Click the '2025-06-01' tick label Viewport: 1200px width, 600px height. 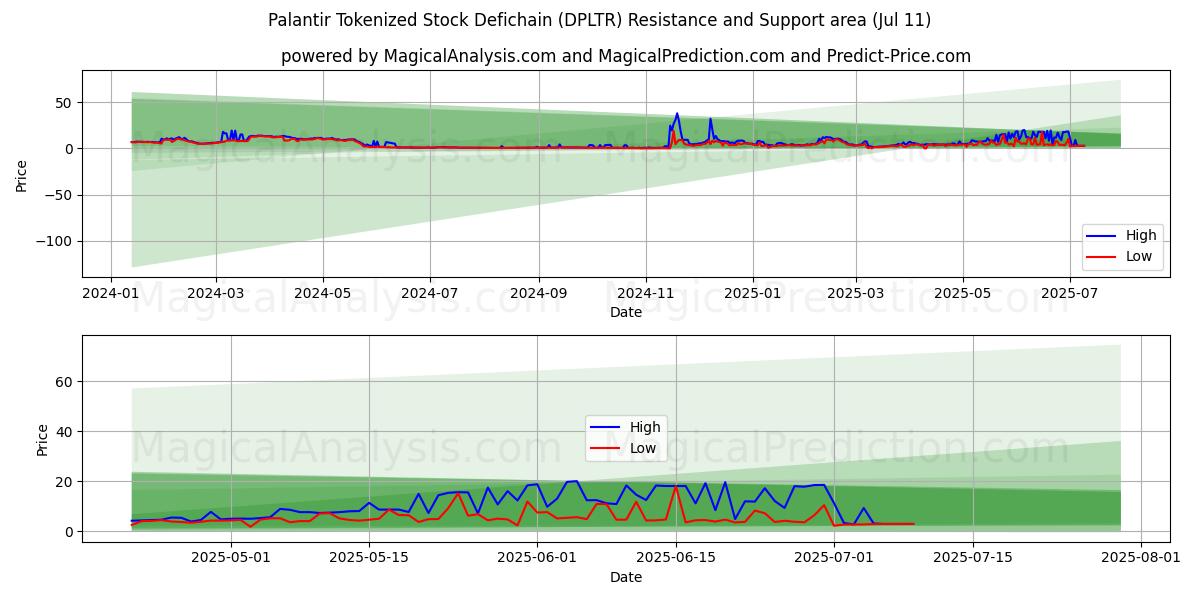pyautogui.click(x=537, y=558)
